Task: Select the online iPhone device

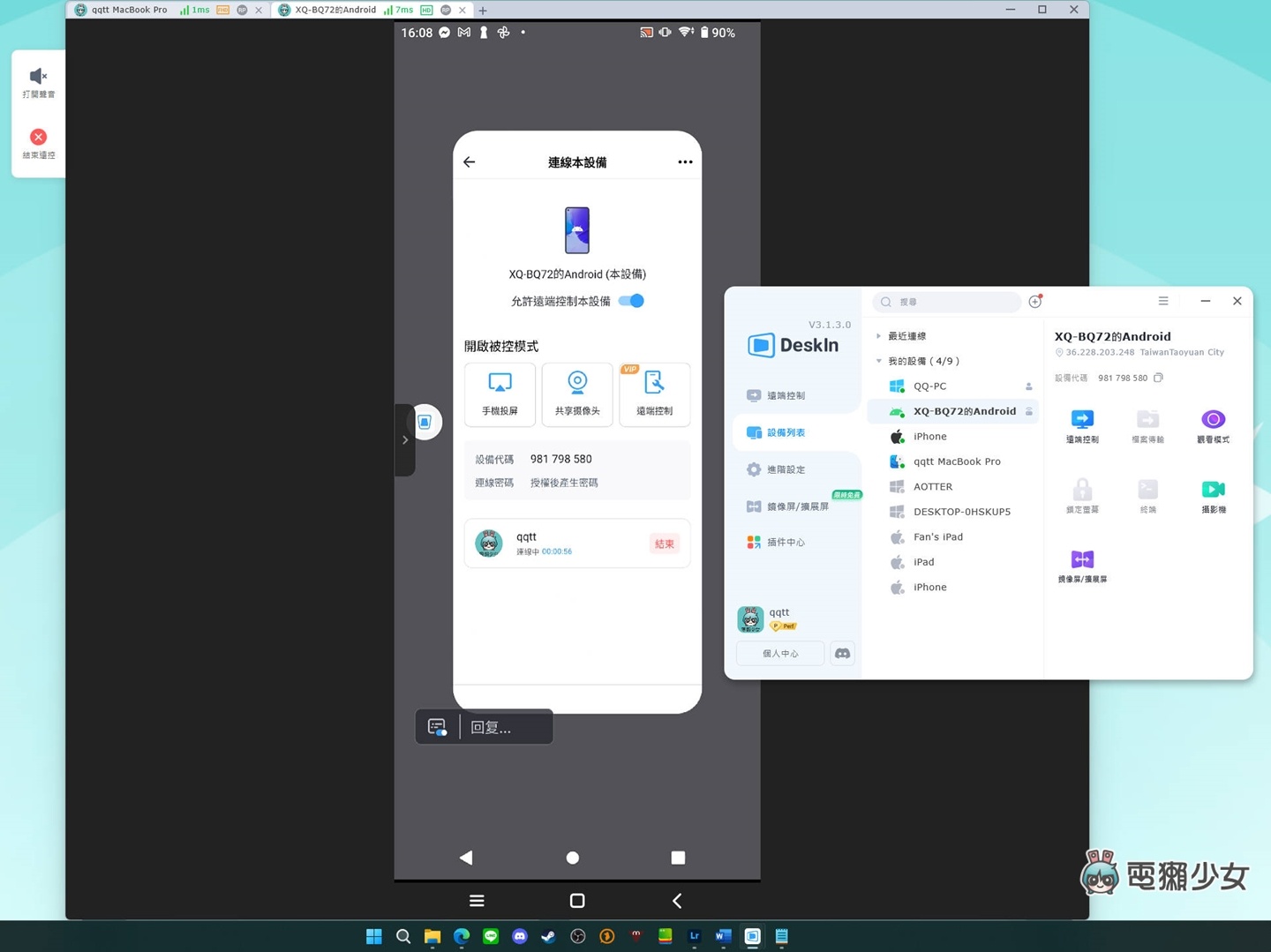Action: click(953, 437)
